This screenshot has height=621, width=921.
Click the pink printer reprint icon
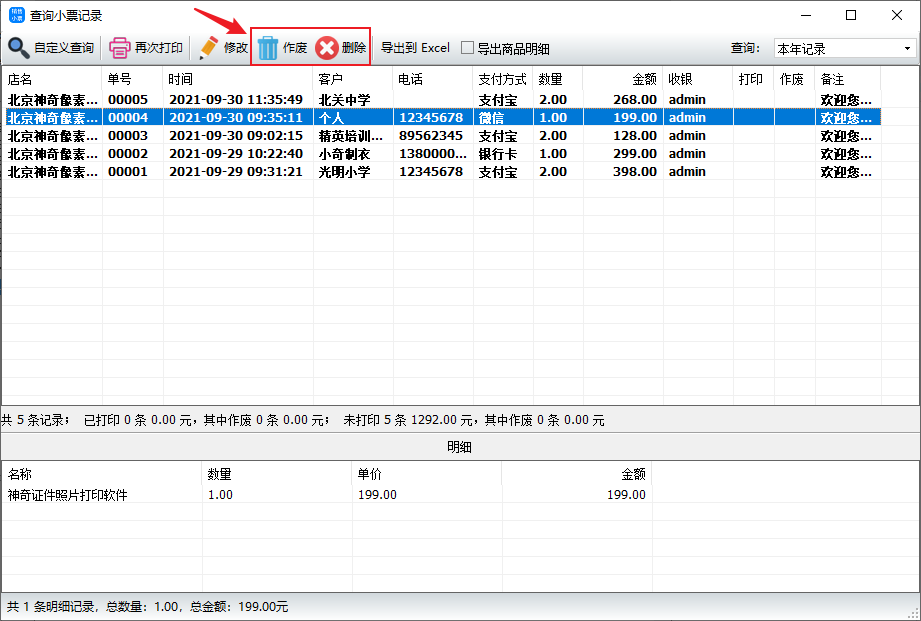(120, 48)
